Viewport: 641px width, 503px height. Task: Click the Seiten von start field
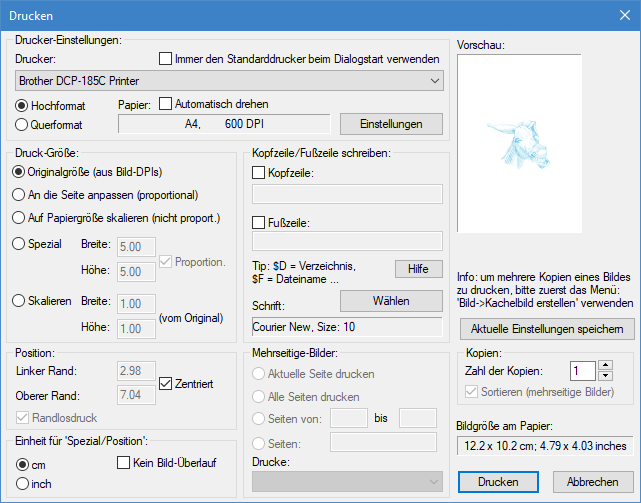(x=349, y=418)
